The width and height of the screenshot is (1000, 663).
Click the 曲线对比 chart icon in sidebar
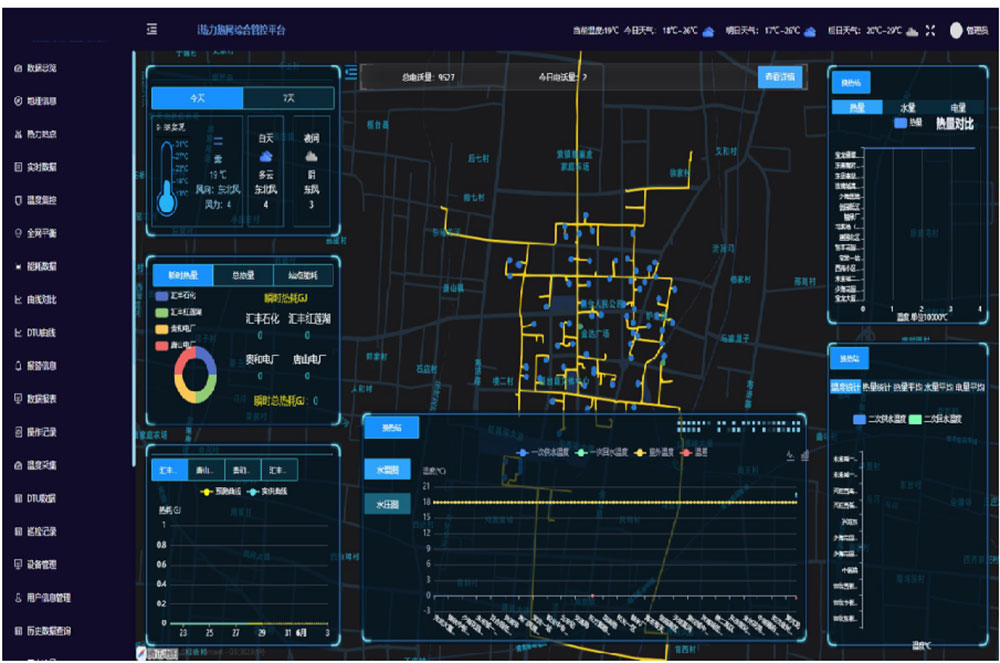pos(18,300)
